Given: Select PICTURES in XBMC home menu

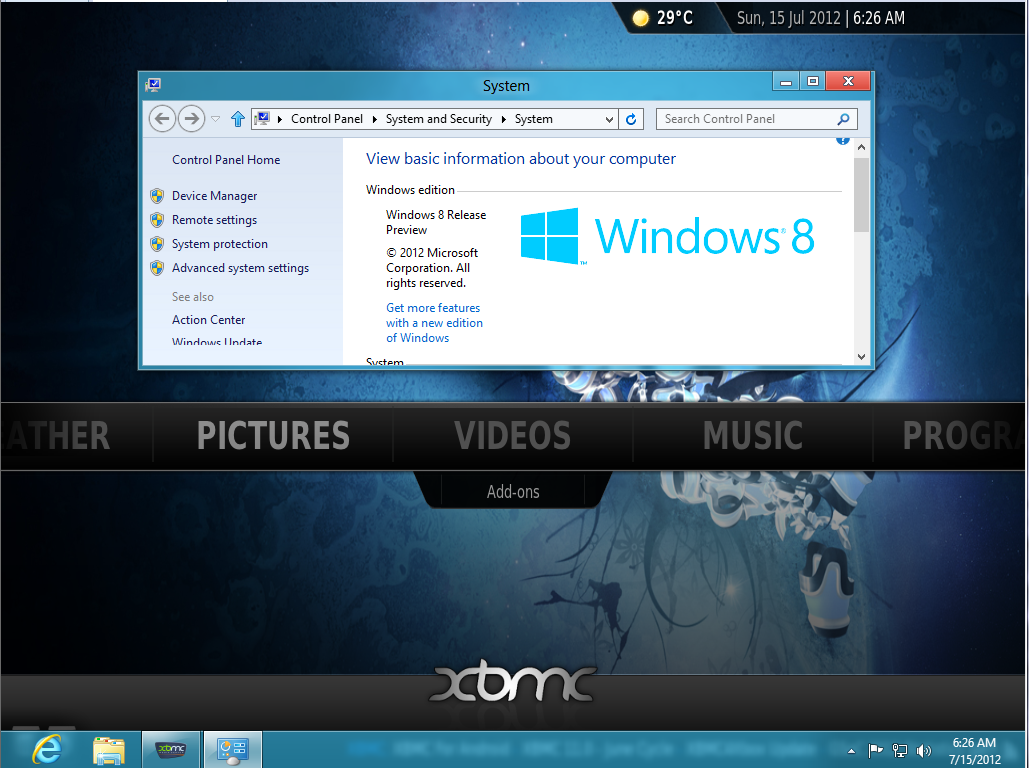Looking at the screenshot, I should (x=273, y=435).
